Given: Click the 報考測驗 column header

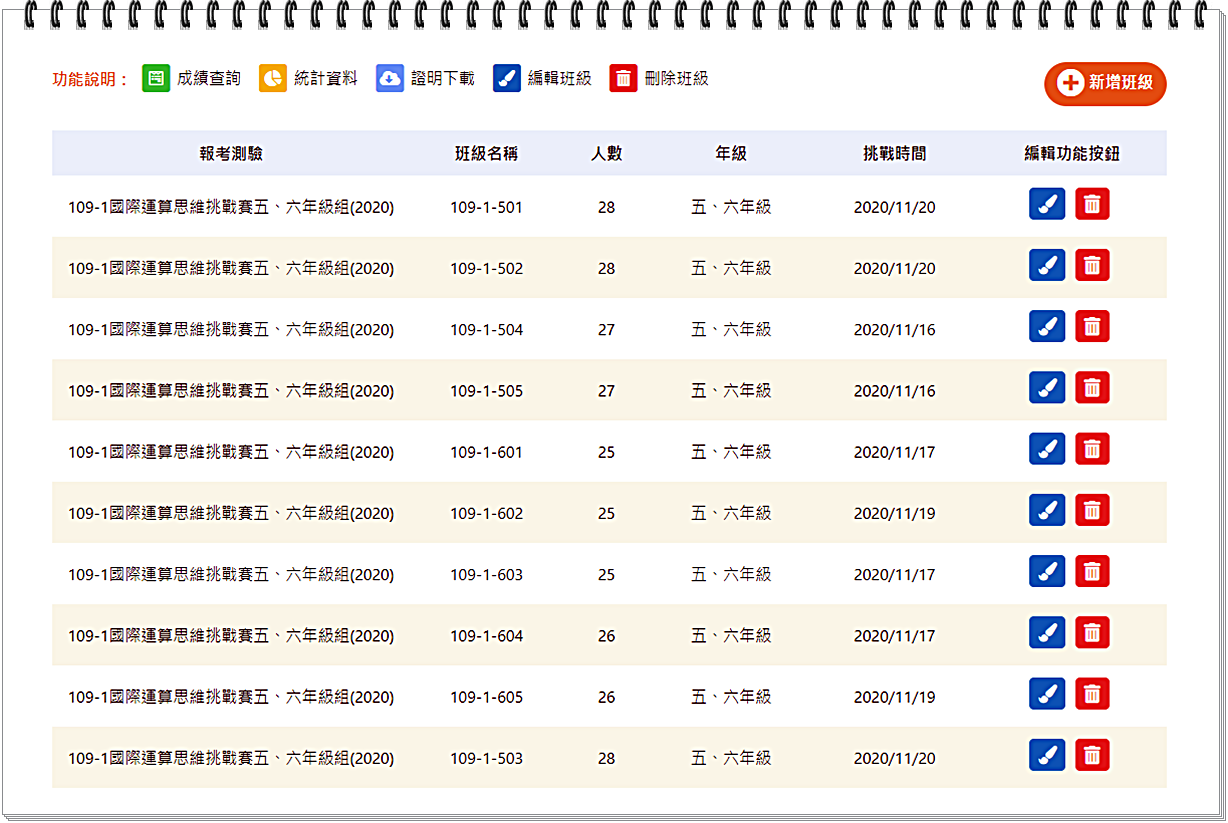Looking at the screenshot, I should point(231,154).
